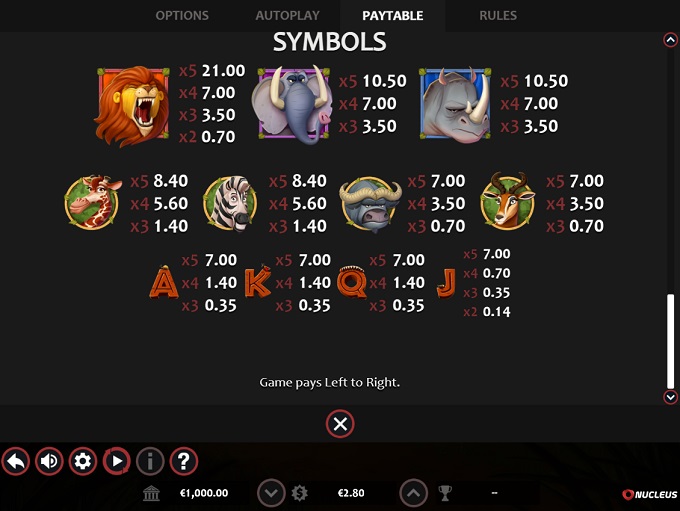The height and width of the screenshot is (511, 680).
Task: Click the back arrow button
Action: (x=16, y=461)
